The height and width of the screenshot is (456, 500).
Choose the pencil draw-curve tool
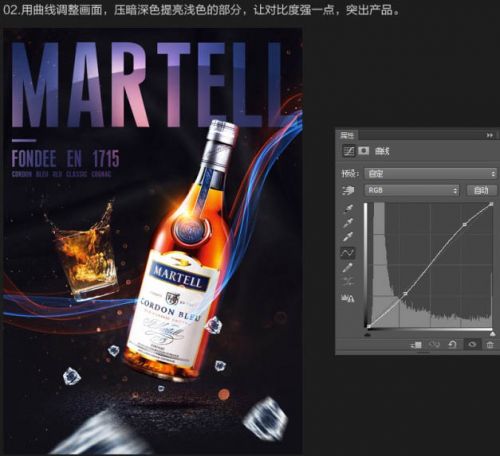coord(348,267)
